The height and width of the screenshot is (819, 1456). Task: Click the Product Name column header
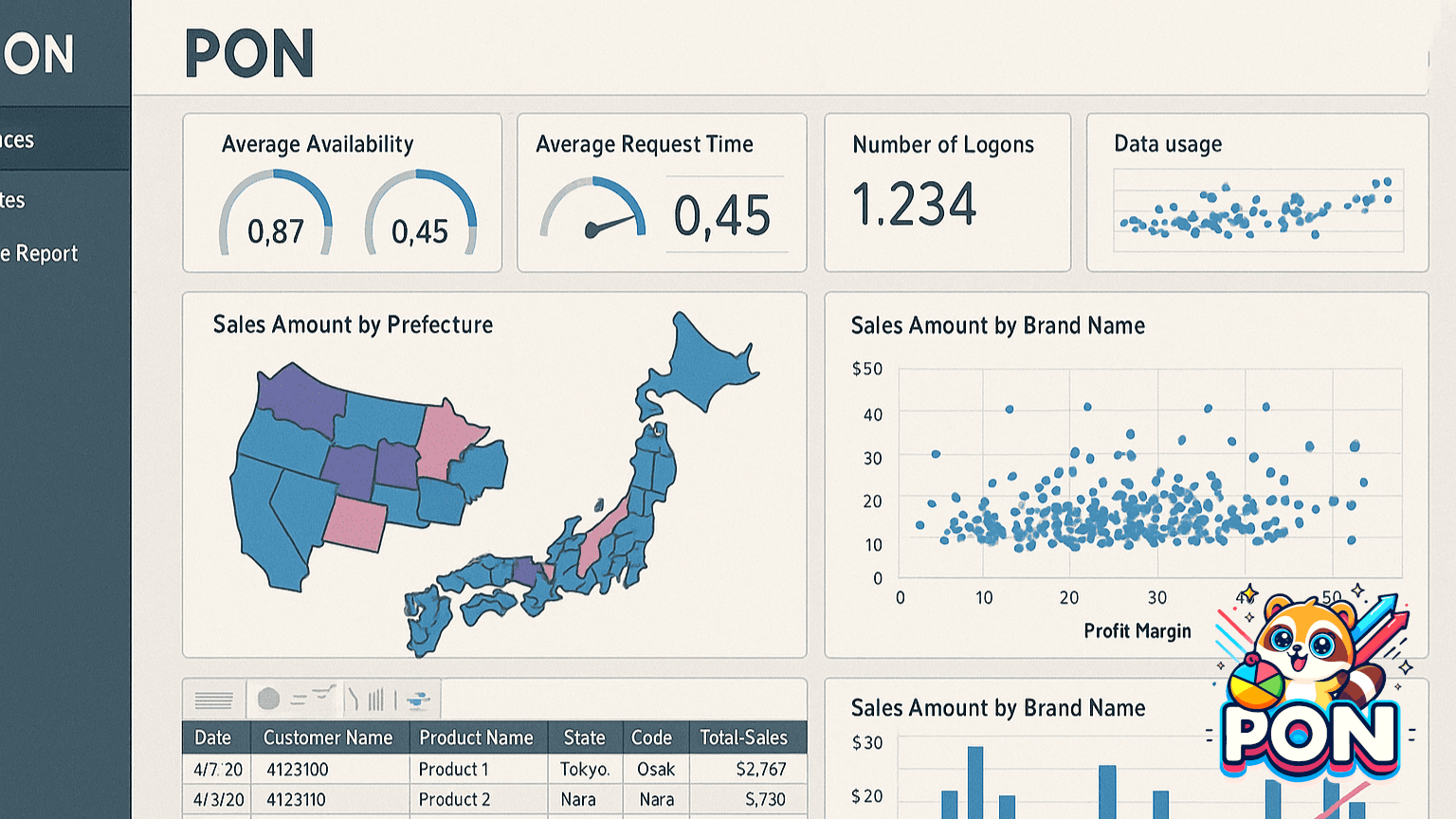pos(476,737)
